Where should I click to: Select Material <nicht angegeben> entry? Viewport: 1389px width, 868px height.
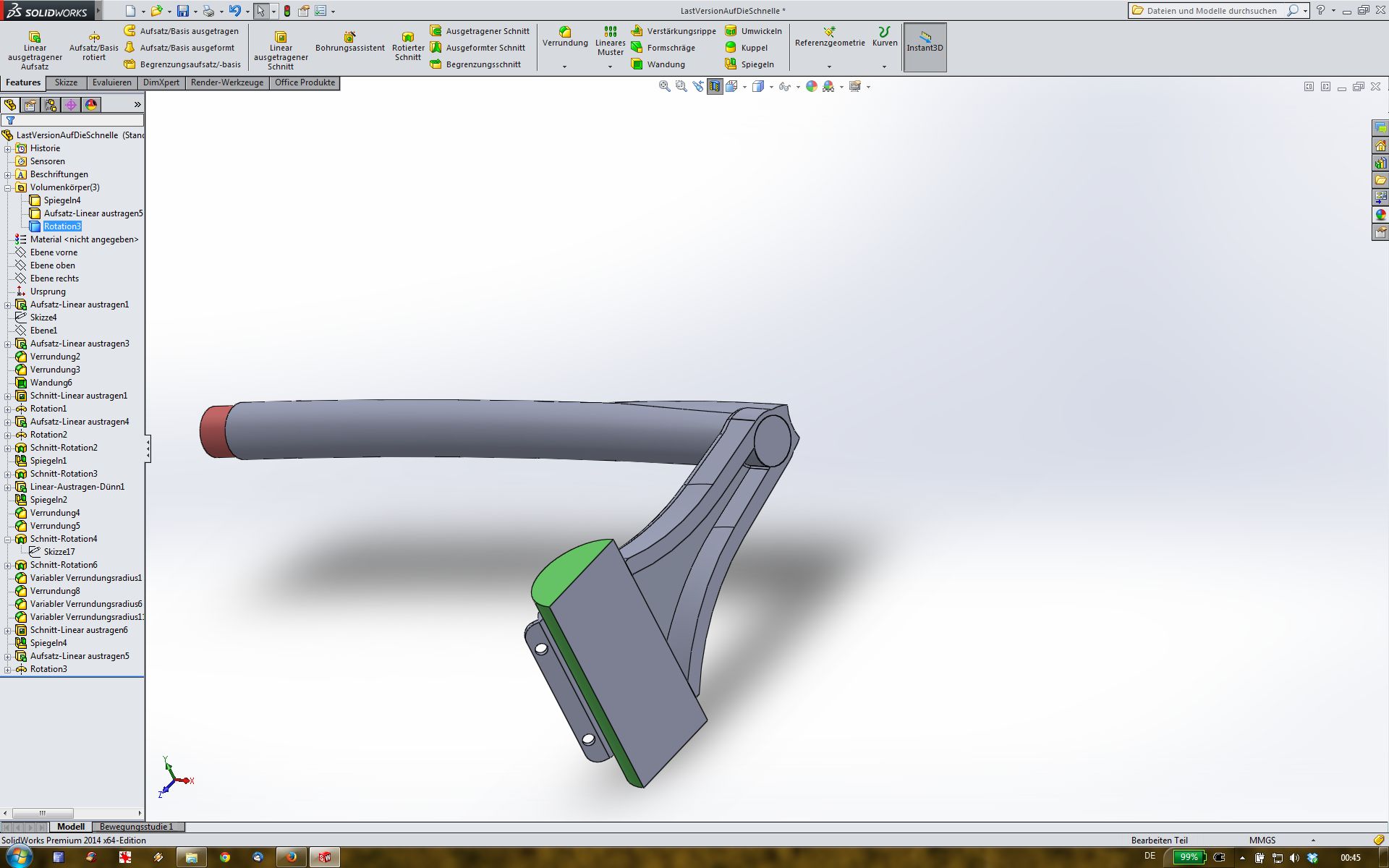77,239
